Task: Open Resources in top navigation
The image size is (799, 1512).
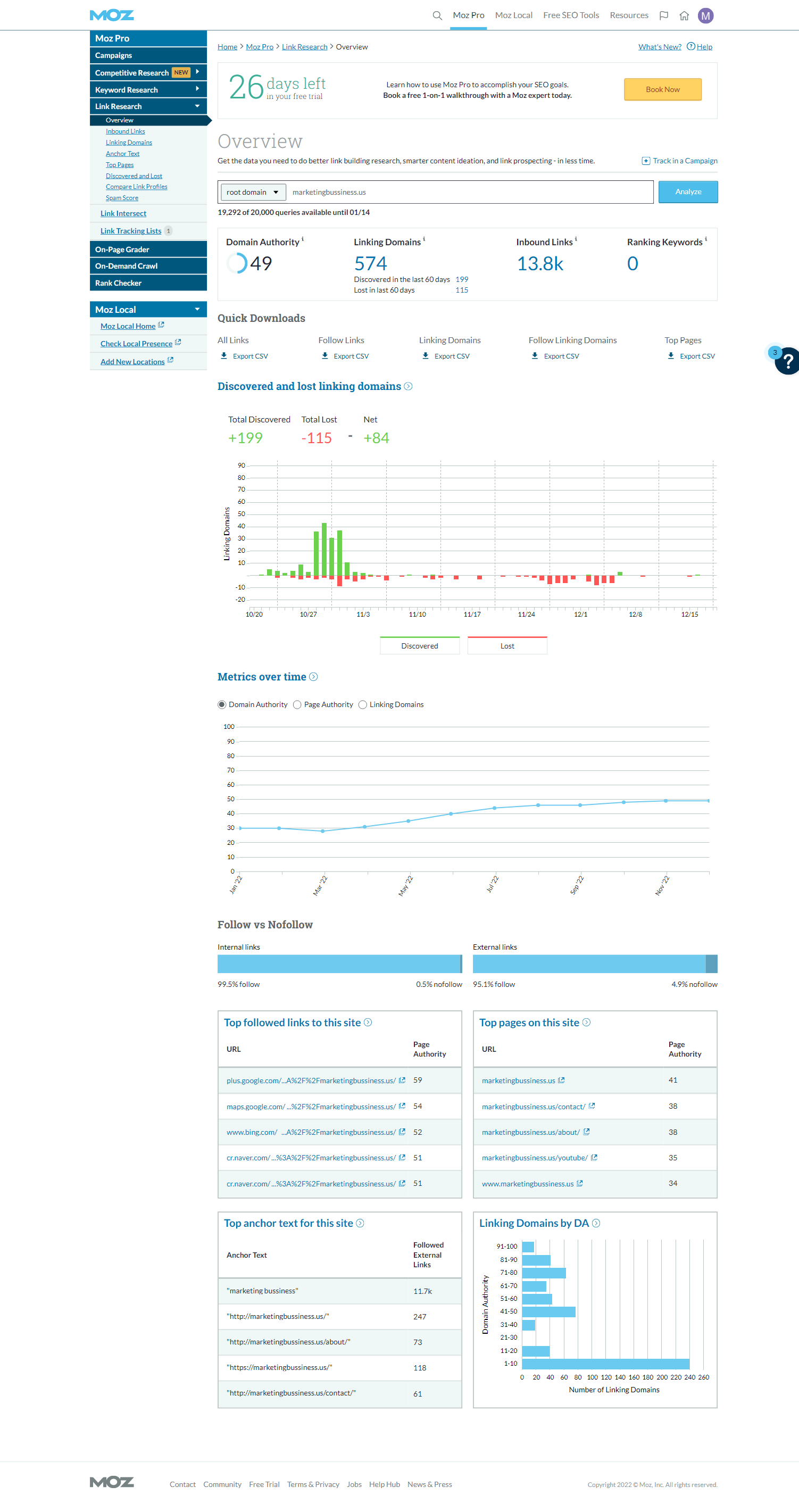Action: (629, 15)
